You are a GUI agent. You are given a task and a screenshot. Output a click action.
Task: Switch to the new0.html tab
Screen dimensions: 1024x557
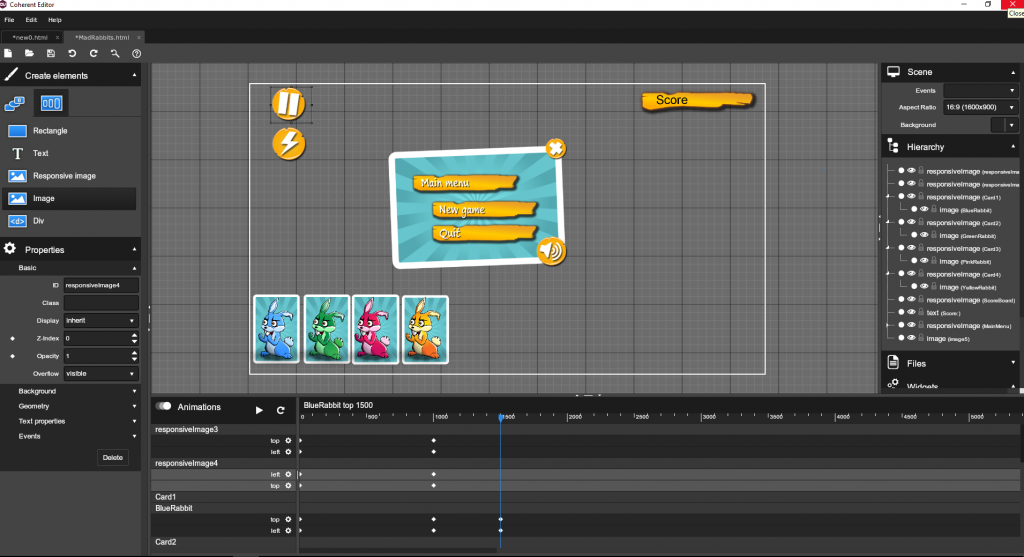tap(29, 37)
